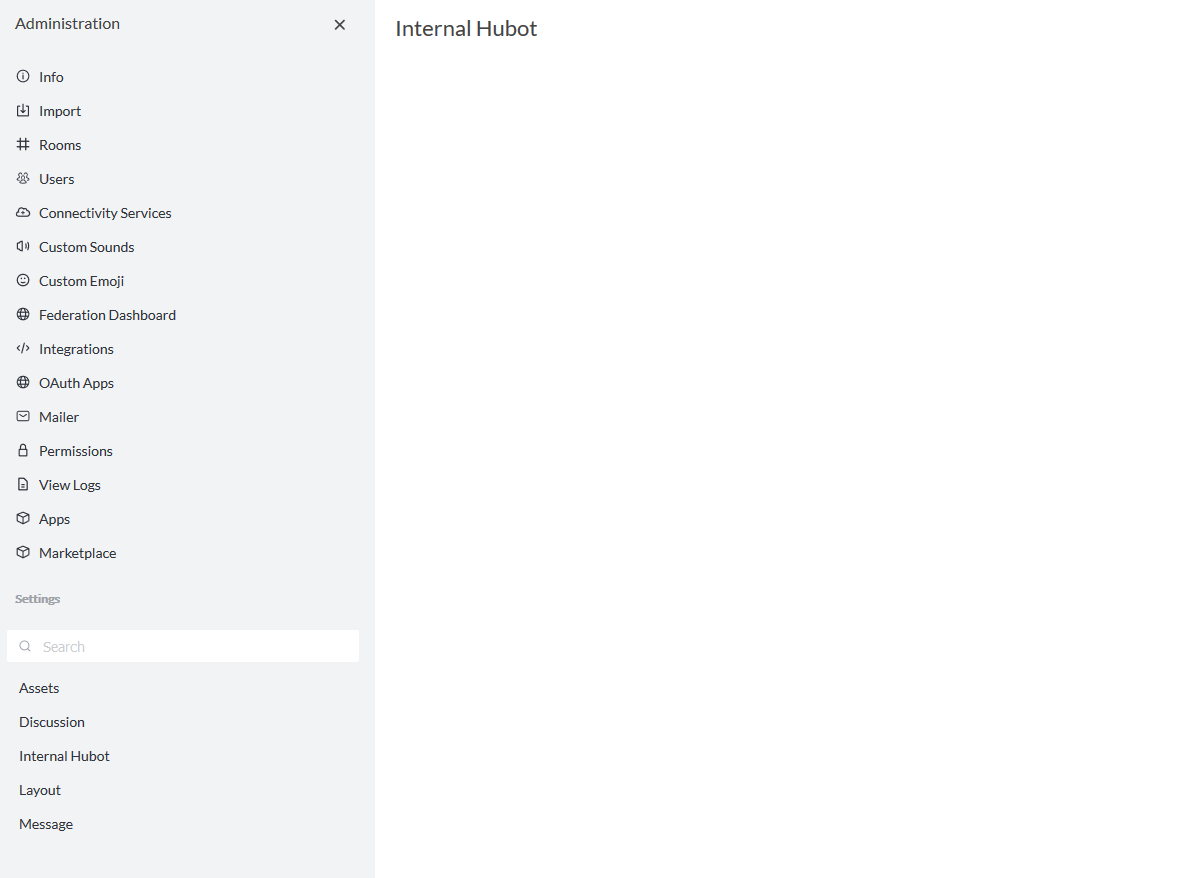
Task: Select the Mailer envelope icon
Action: (22, 416)
